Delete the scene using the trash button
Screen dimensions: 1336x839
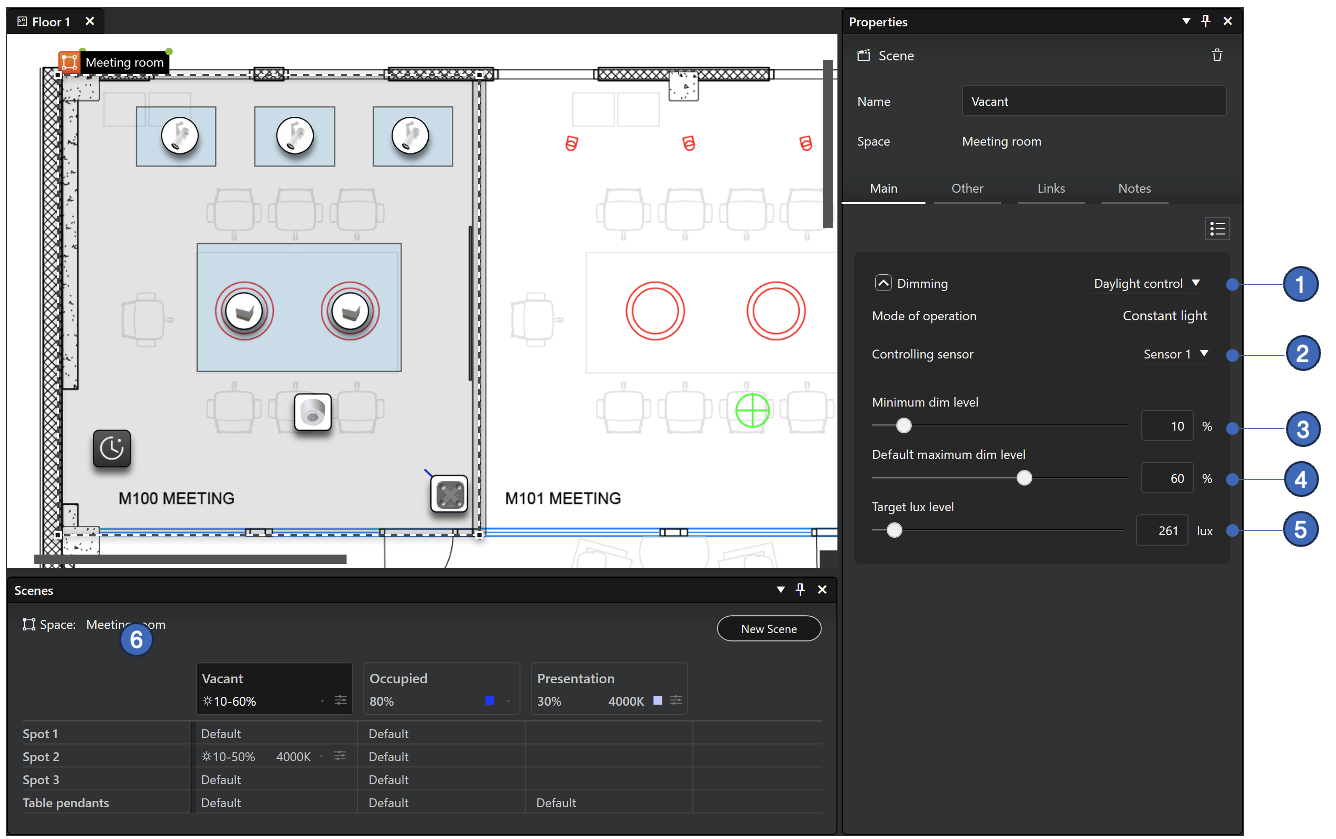(1217, 55)
